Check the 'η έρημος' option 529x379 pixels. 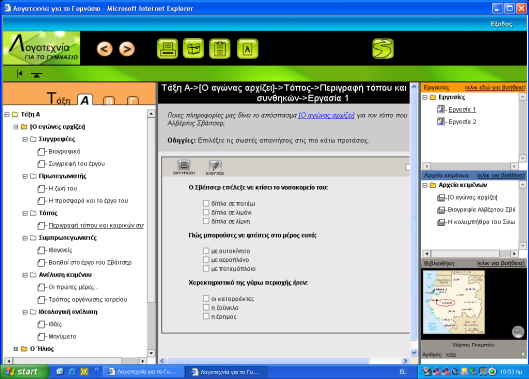[206, 316]
